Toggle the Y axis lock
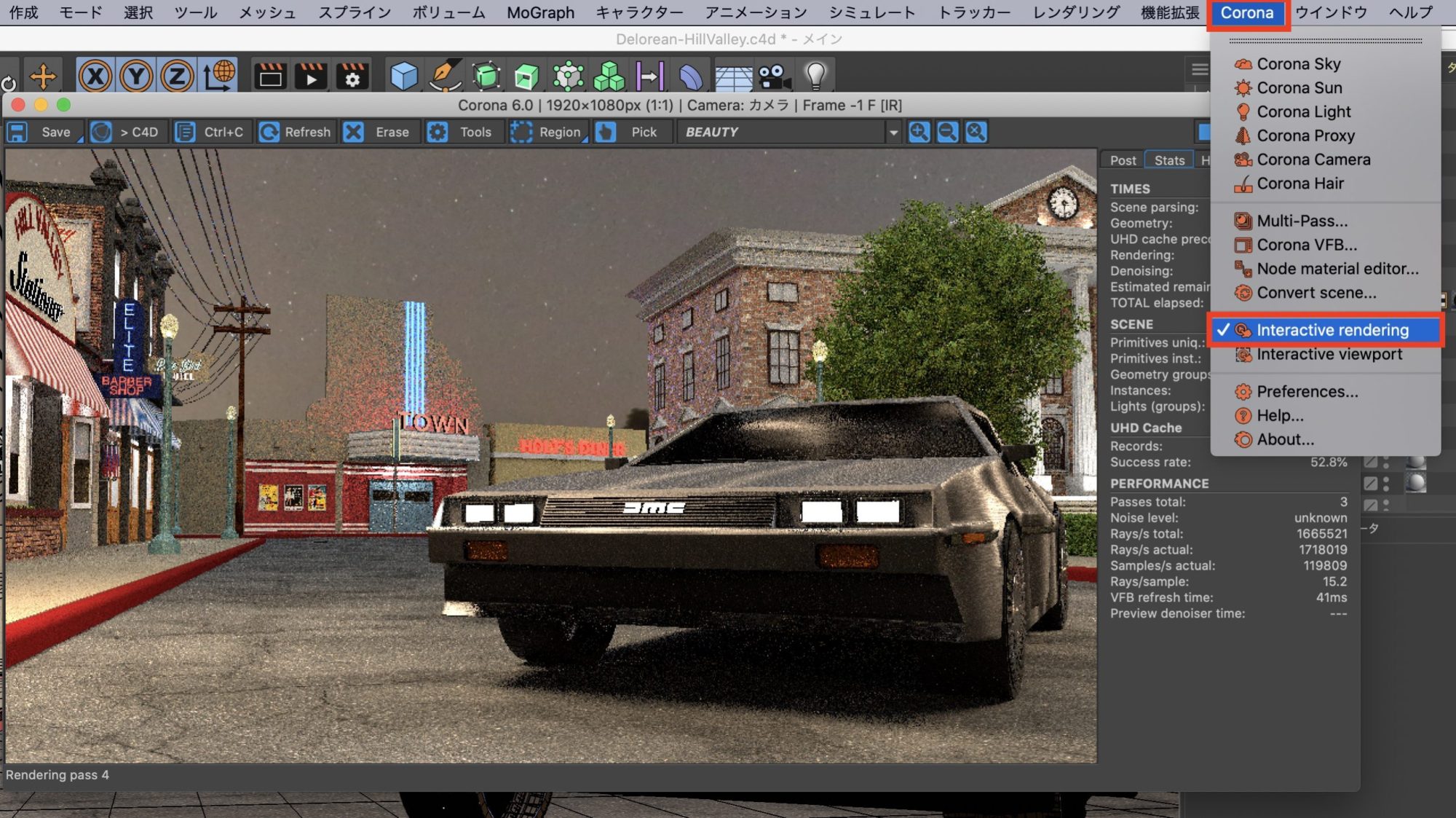This screenshot has height=818, width=1456. pyautogui.click(x=136, y=75)
